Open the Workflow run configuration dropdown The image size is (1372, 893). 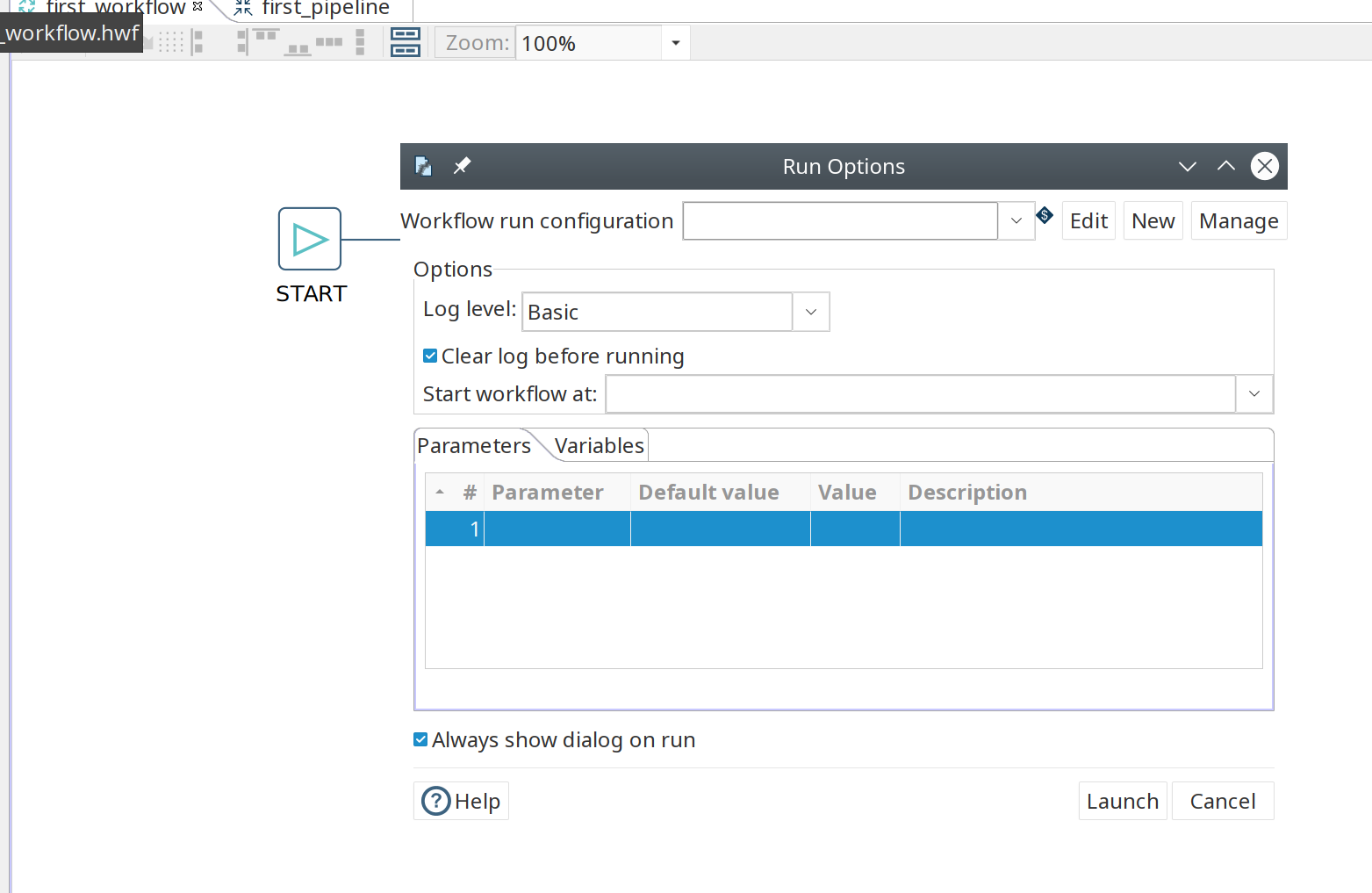(x=1016, y=221)
